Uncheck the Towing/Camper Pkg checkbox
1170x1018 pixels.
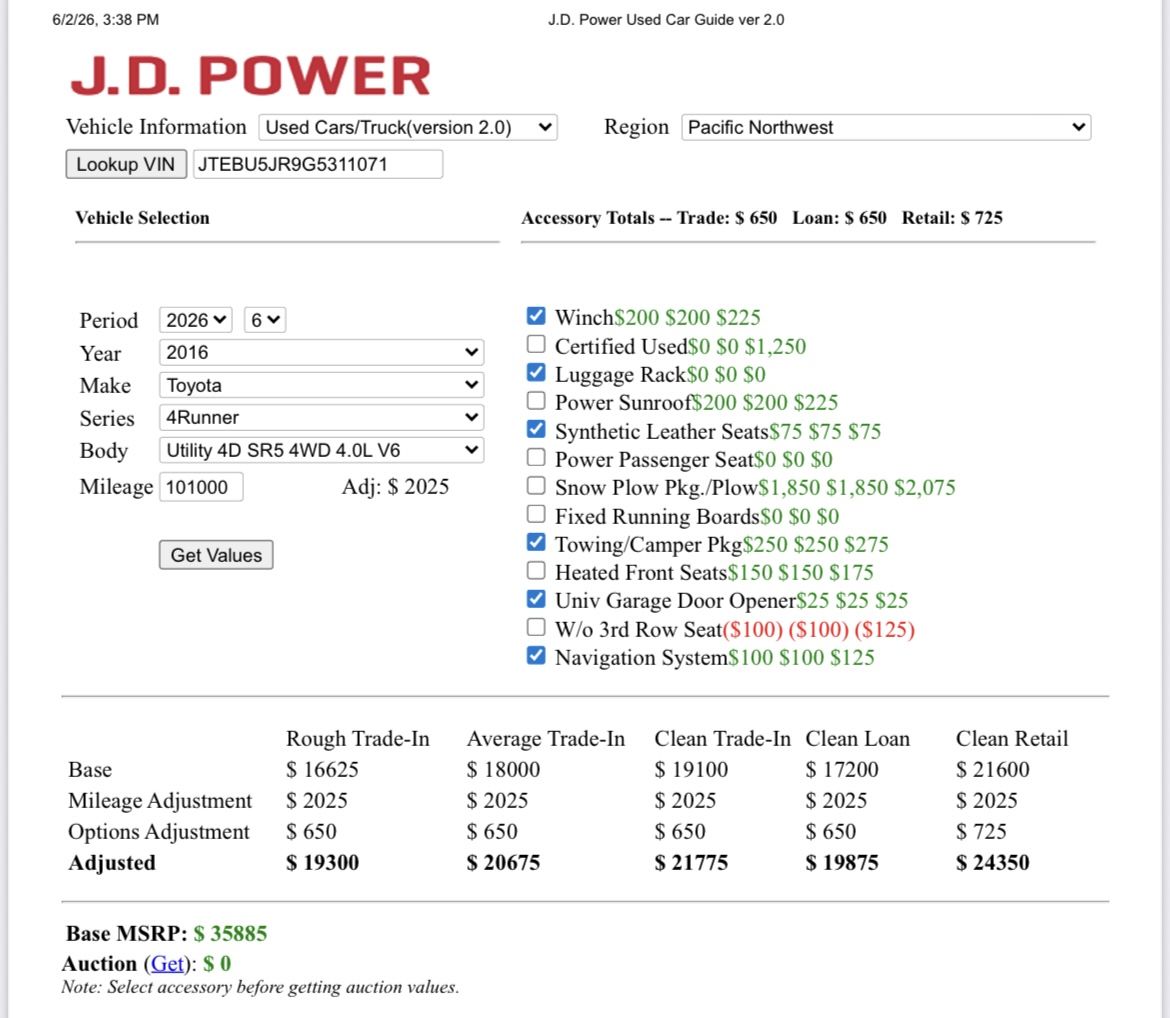(x=536, y=543)
